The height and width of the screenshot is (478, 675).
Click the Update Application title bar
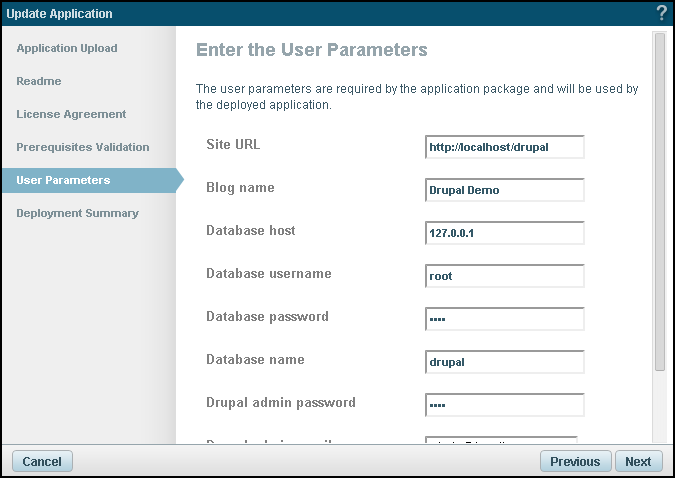pyautogui.click(x=300, y=13)
